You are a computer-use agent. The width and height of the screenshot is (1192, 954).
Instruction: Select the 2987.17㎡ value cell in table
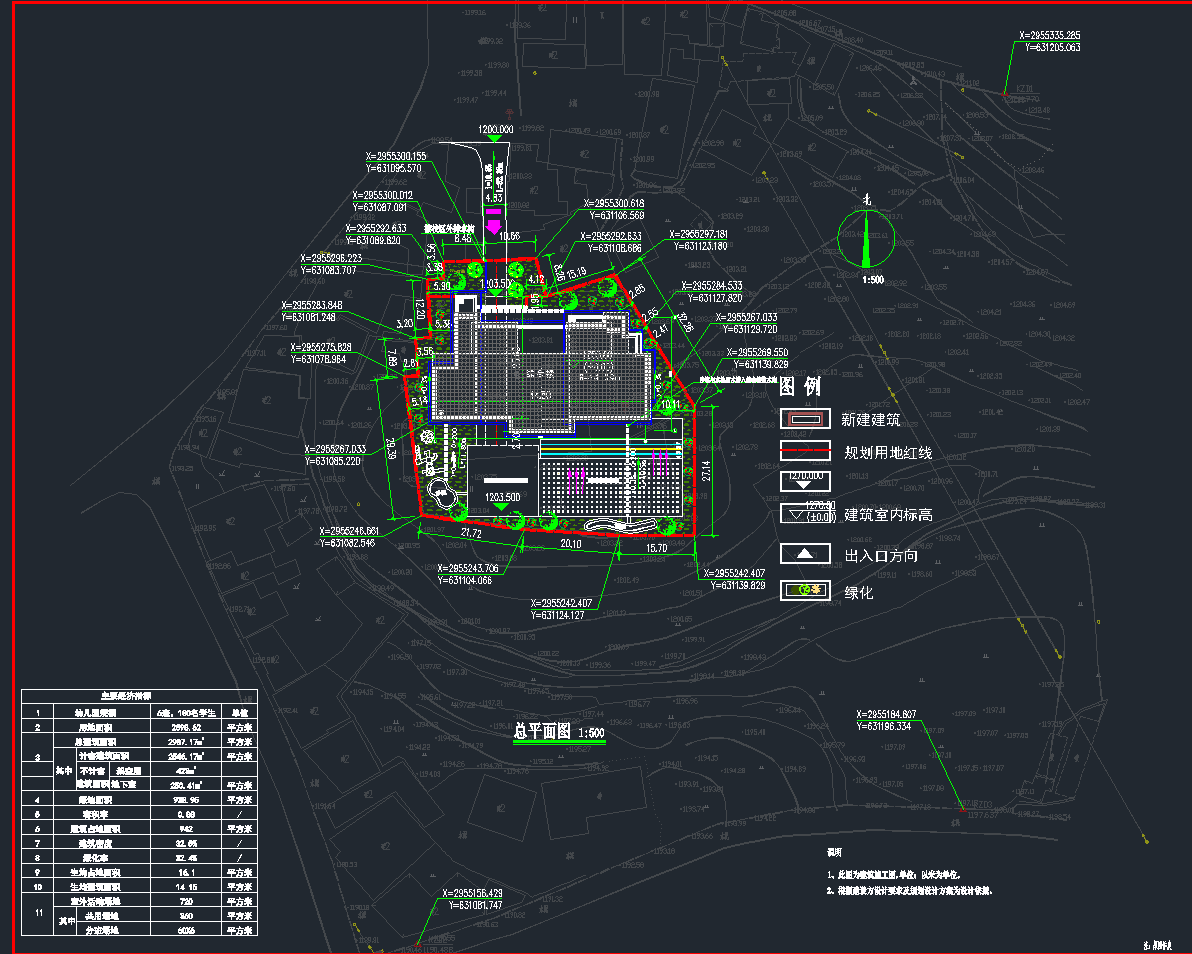(181, 742)
